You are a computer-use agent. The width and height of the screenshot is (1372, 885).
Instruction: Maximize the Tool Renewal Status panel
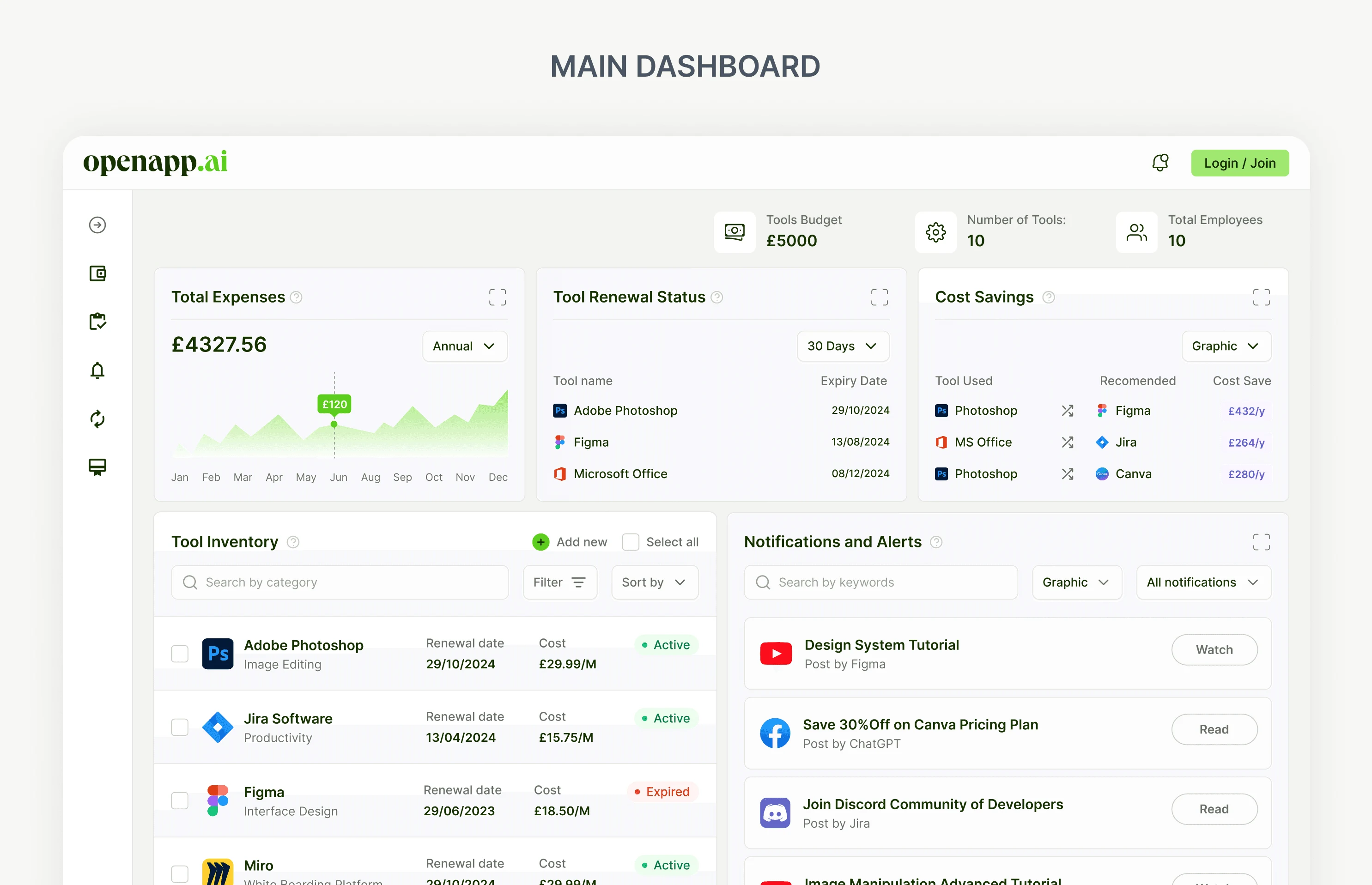pyautogui.click(x=879, y=297)
